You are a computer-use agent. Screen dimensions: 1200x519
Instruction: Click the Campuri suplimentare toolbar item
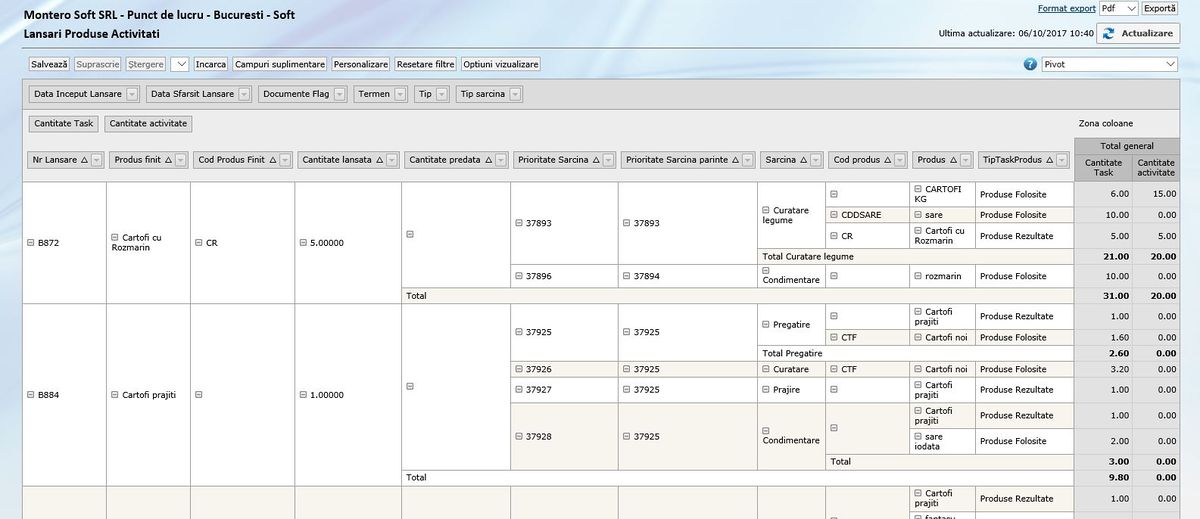280,64
